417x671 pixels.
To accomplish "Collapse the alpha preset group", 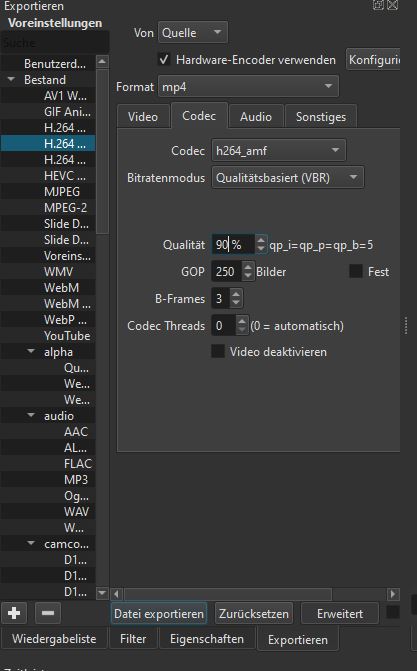I will pyautogui.click(x=31, y=351).
